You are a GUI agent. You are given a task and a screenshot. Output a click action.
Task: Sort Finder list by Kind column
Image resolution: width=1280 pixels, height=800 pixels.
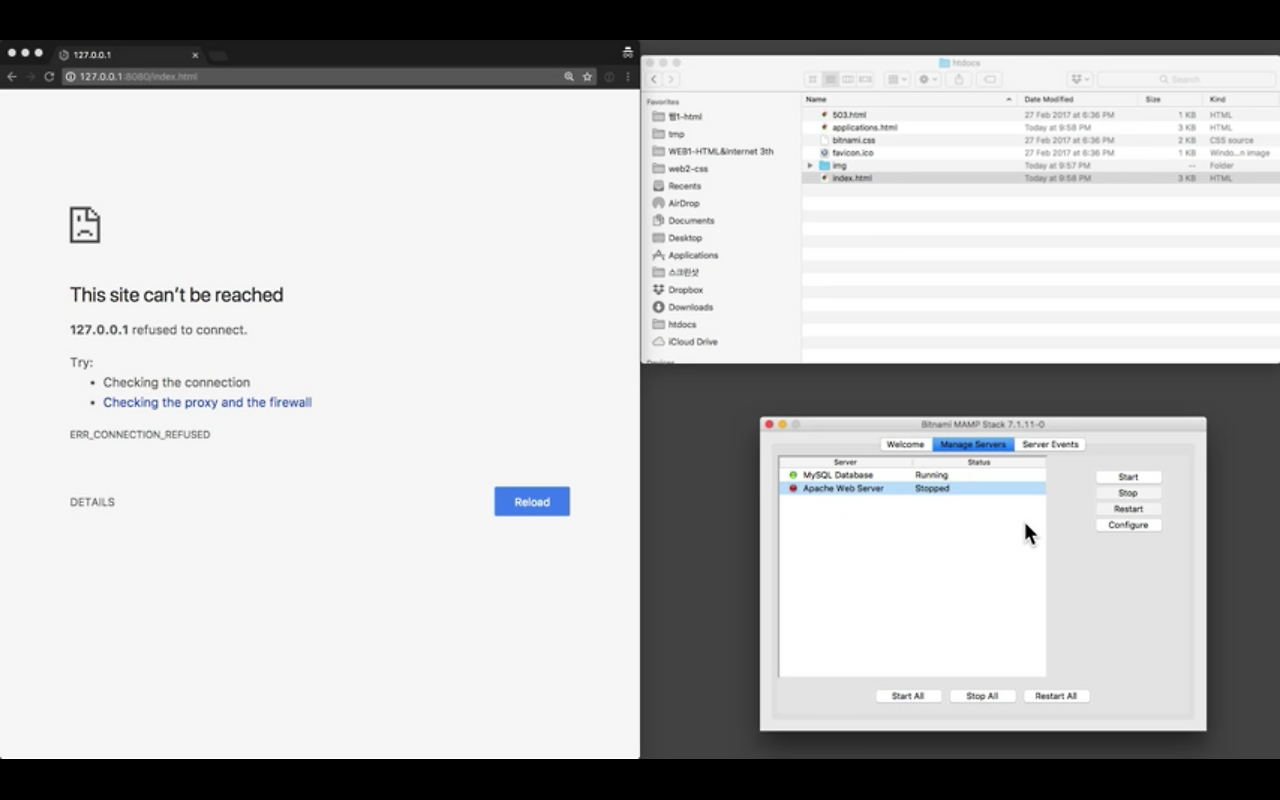coord(1240,99)
